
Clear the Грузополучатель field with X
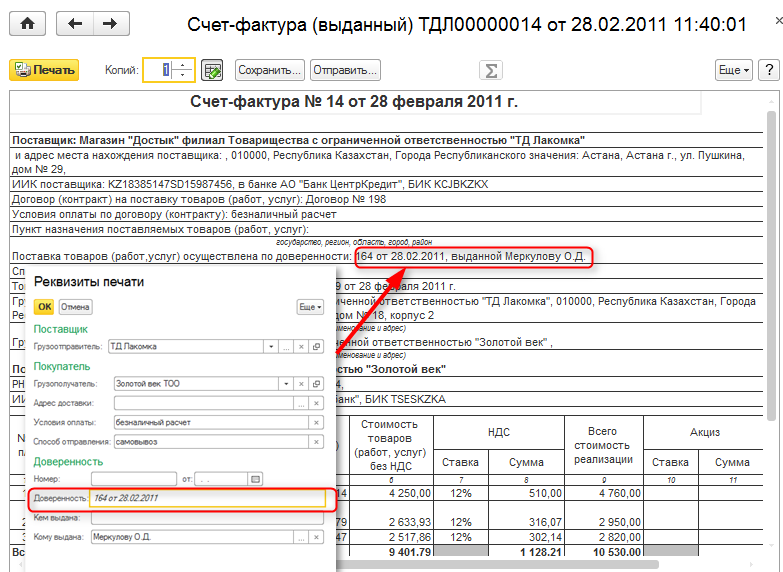[x=301, y=384]
